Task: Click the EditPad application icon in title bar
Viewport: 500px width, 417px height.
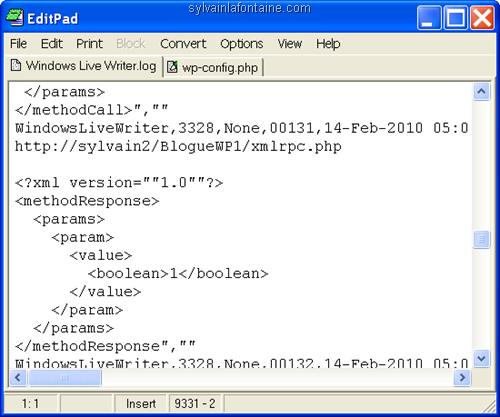Action: click(x=15, y=18)
